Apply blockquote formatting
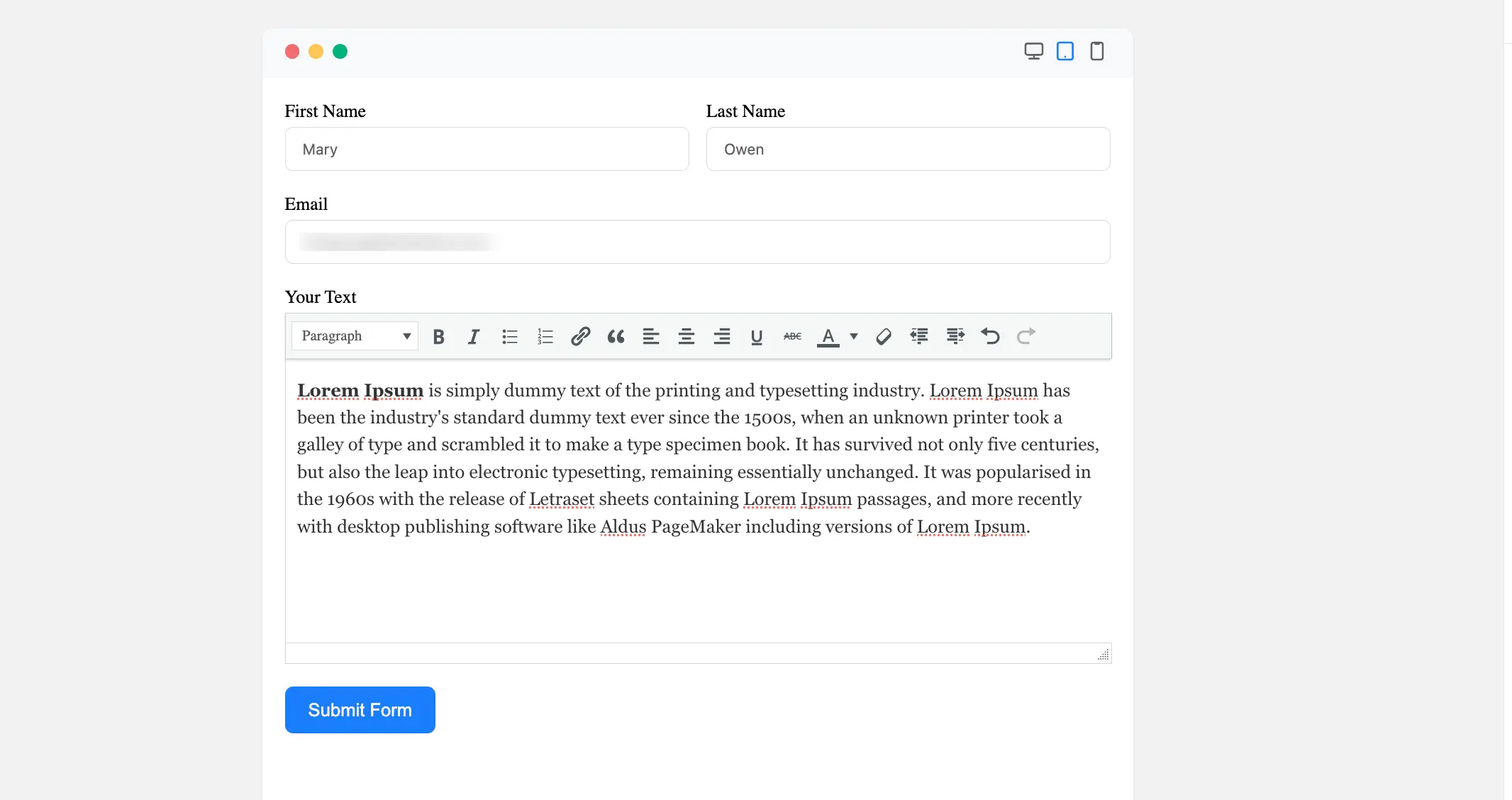This screenshot has width=1512, height=800. [x=616, y=336]
